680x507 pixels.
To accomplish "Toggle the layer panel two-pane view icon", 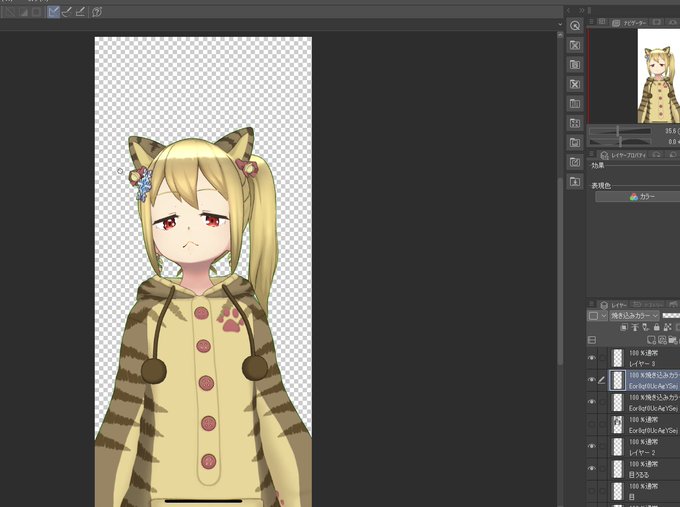I will 592,340.
